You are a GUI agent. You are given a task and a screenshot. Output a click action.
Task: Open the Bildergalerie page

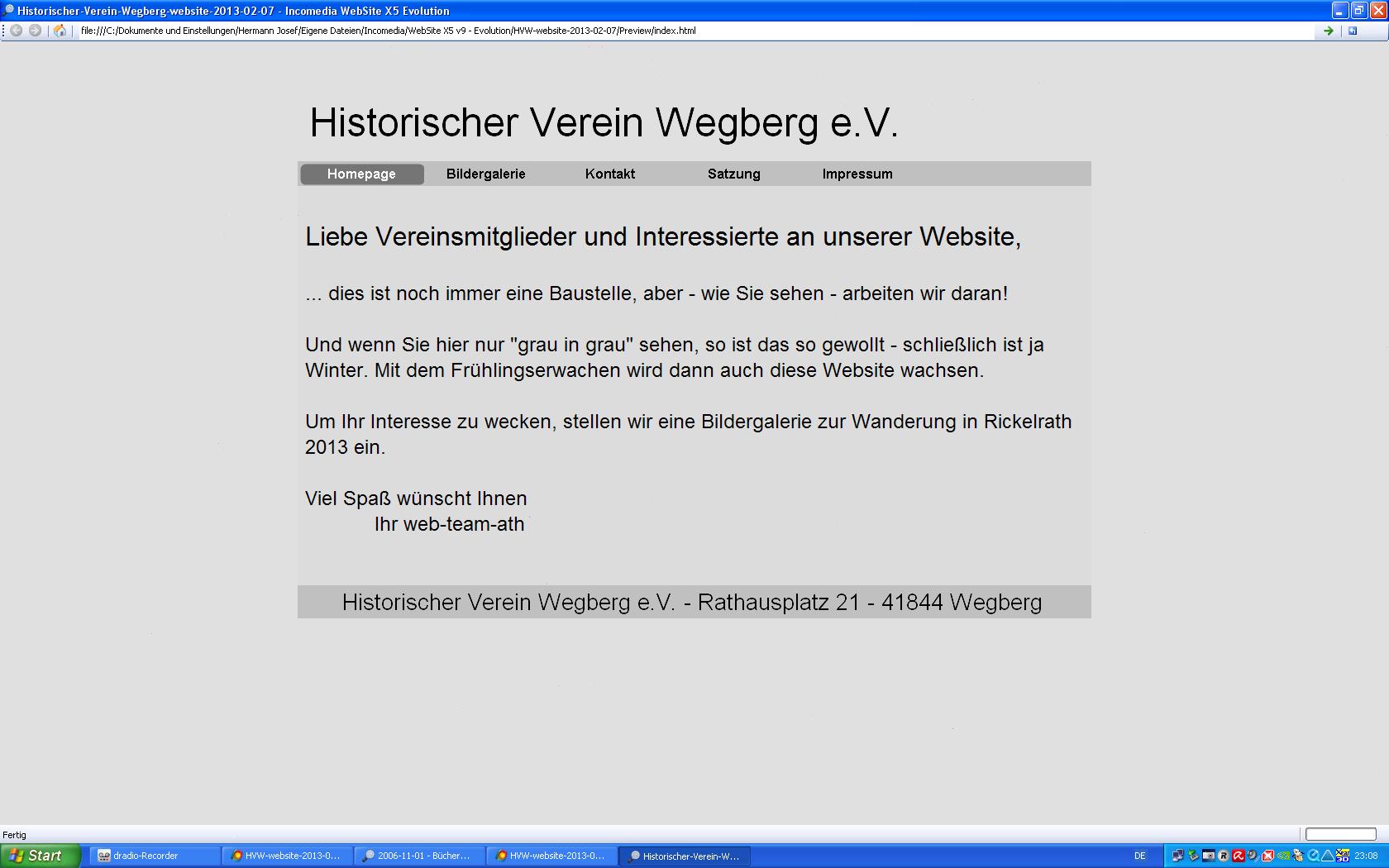pyautogui.click(x=485, y=174)
